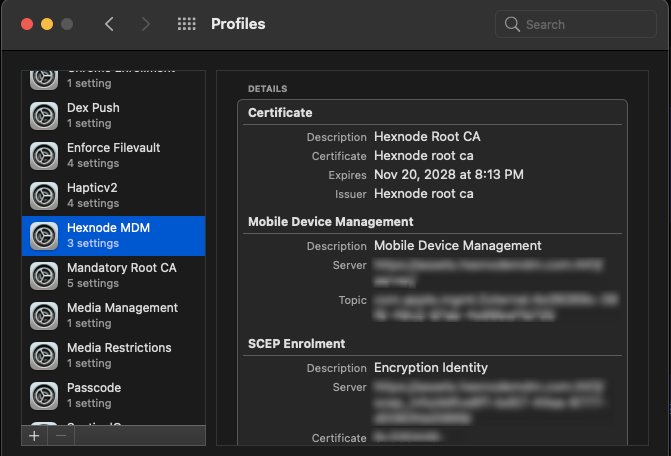Select the Hapticv2 profile
Image resolution: width=671 pixels, height=456 pixels.
click(x=113, y=195)
